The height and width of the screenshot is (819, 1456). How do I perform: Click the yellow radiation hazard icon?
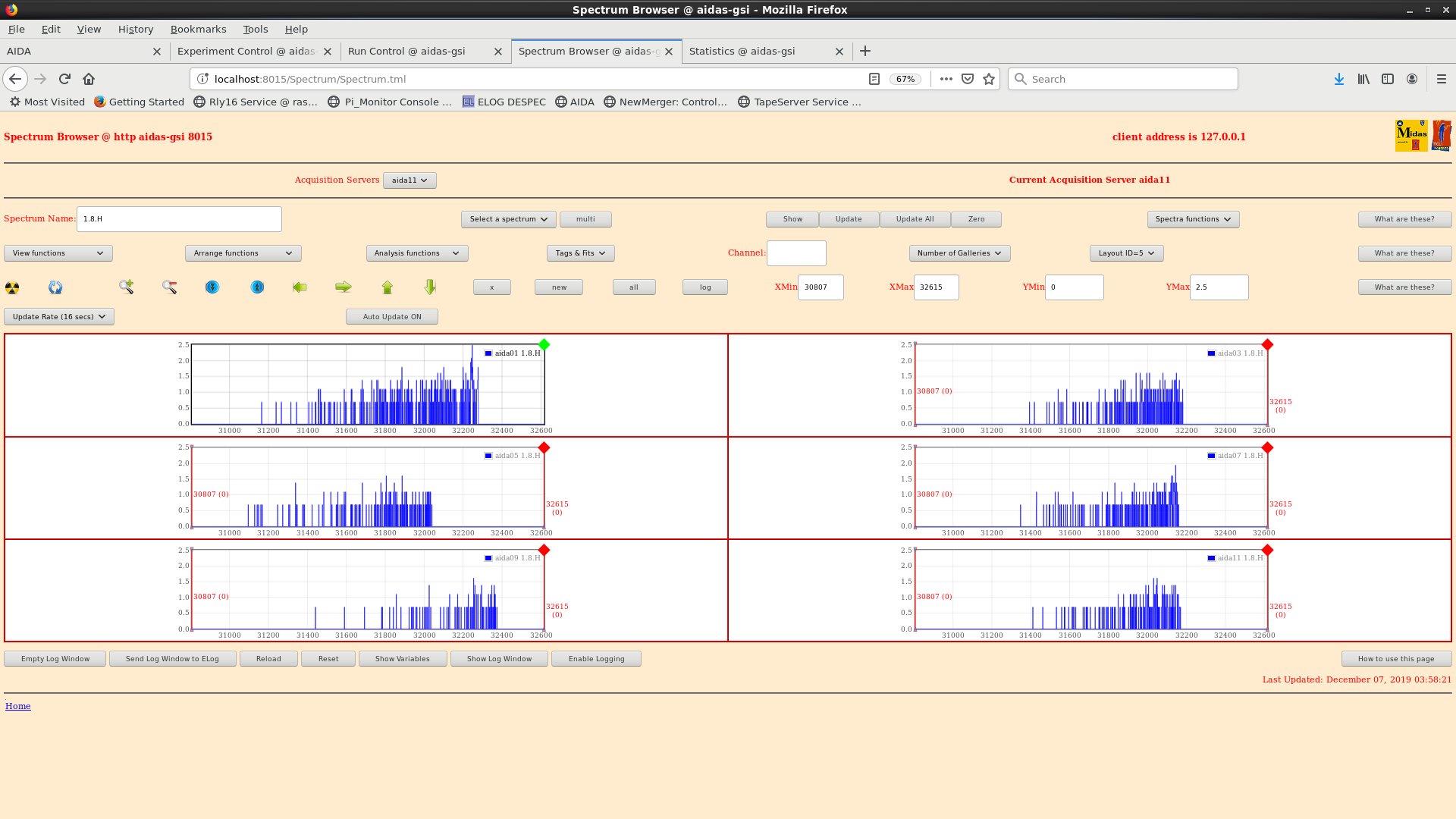tap(12, 287)
